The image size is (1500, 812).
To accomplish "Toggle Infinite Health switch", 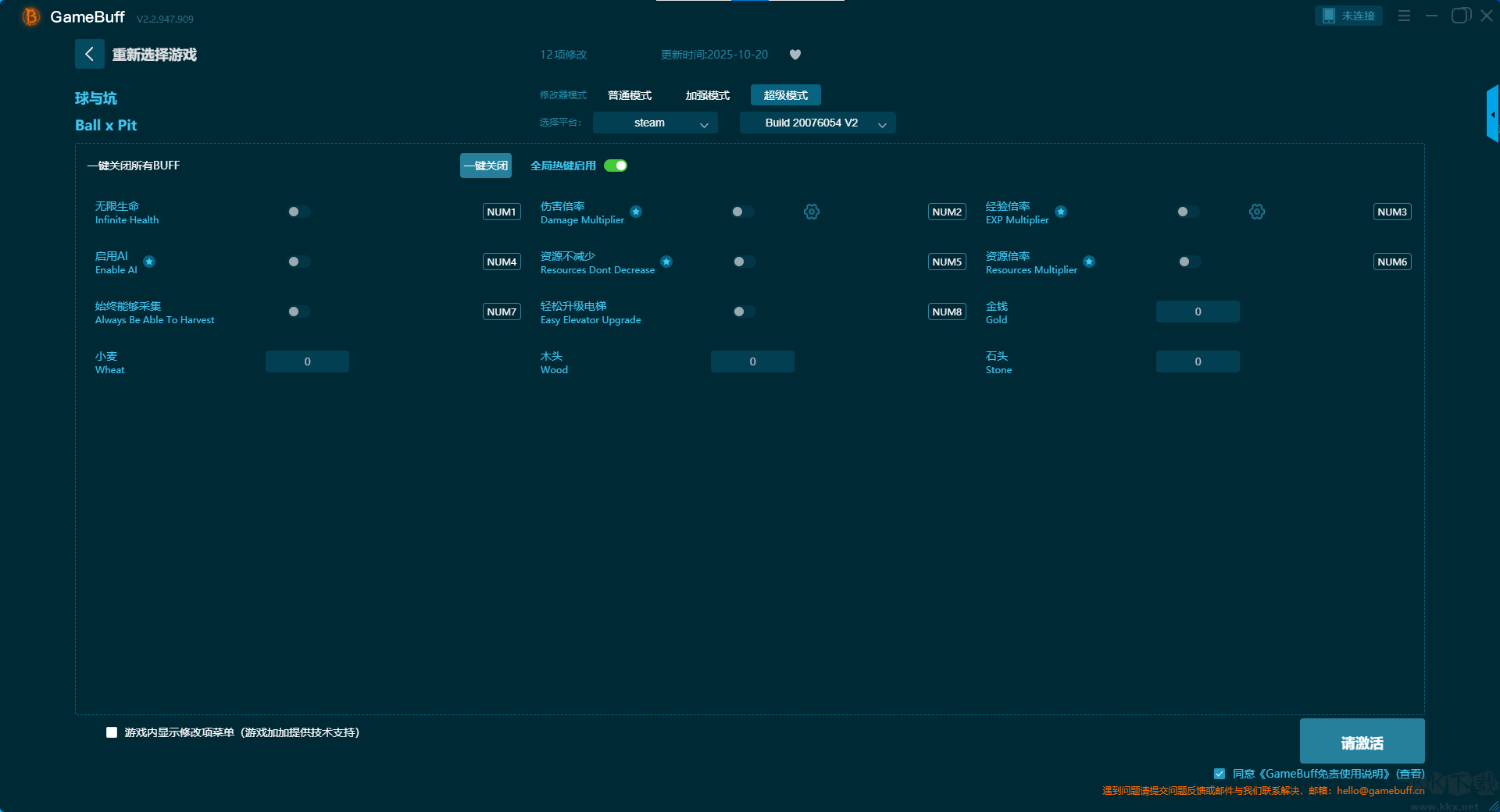I will click(298, 212).
